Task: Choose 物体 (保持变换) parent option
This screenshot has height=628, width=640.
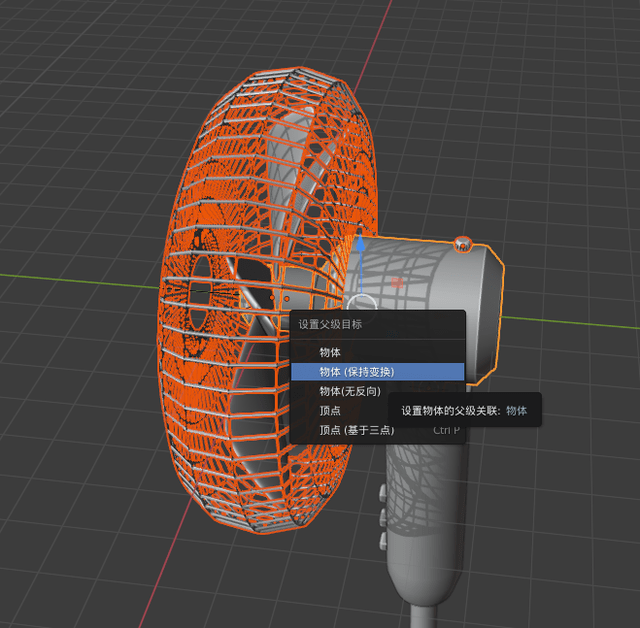Action: click(357, 371)
